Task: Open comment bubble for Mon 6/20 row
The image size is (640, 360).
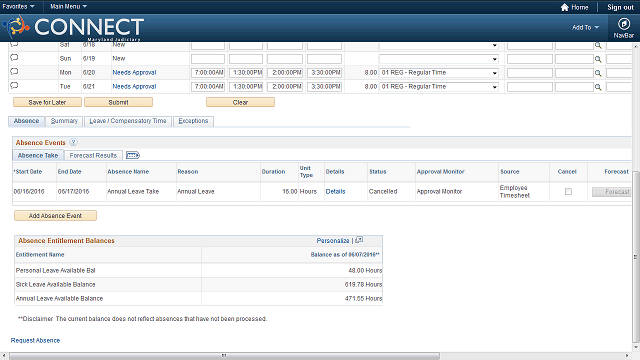Action: point(14,72)
